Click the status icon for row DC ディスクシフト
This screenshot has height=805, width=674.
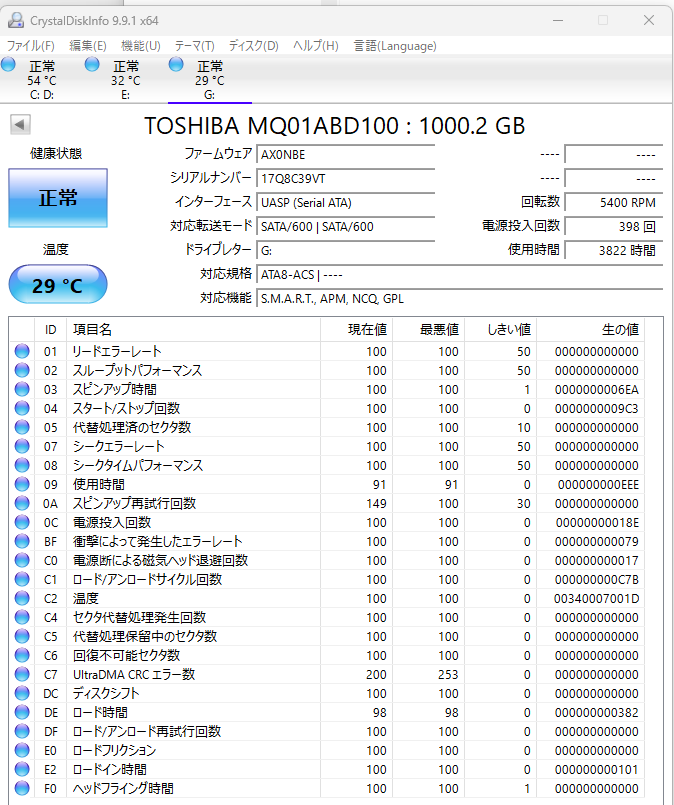[x=22, y=693]
